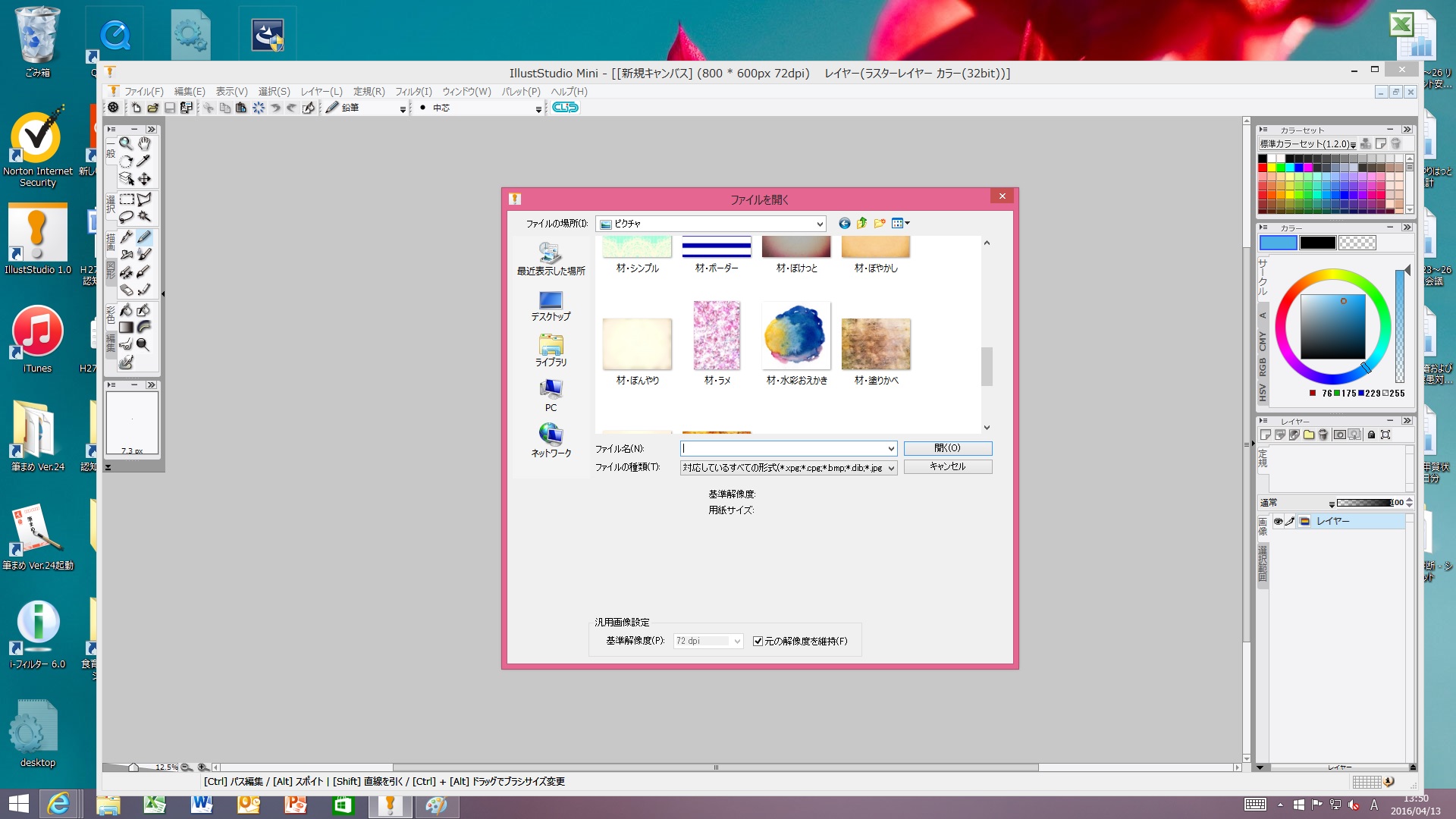
Task: Click the layer lock icon
Action: [1371, 435]
